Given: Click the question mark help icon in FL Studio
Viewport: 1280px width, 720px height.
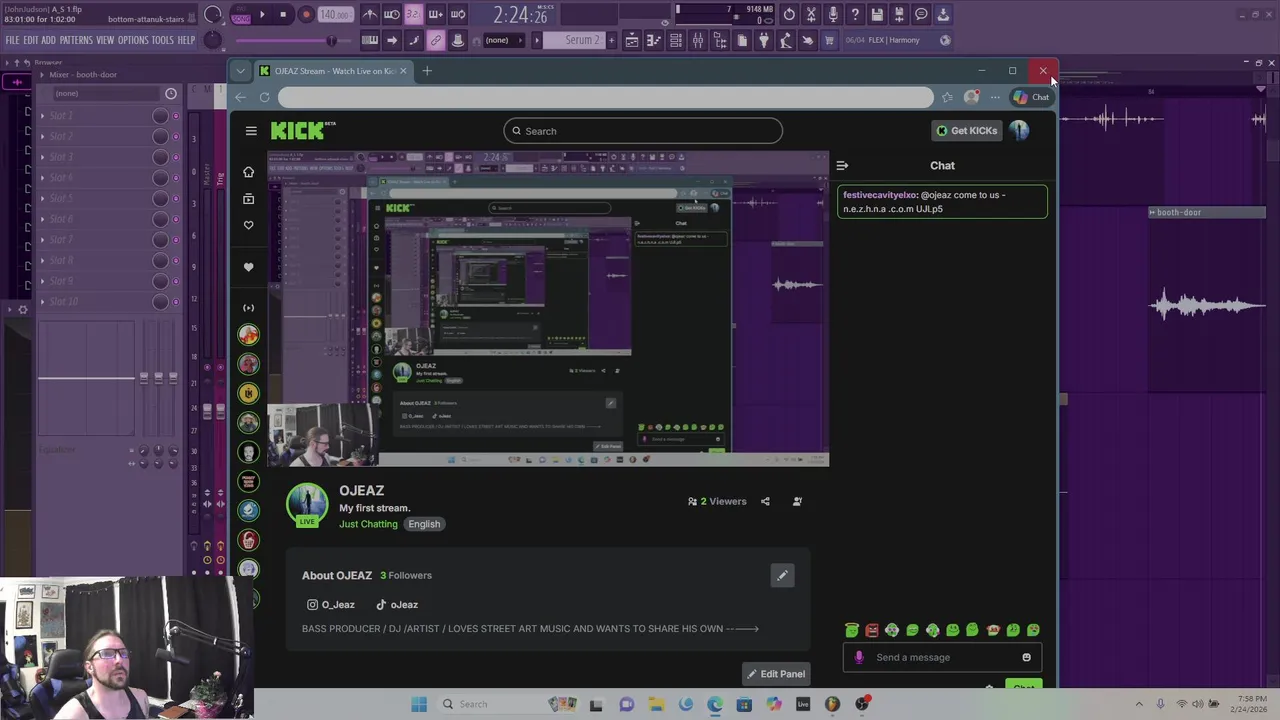Looking at the screenshot, I should (855, 15).
